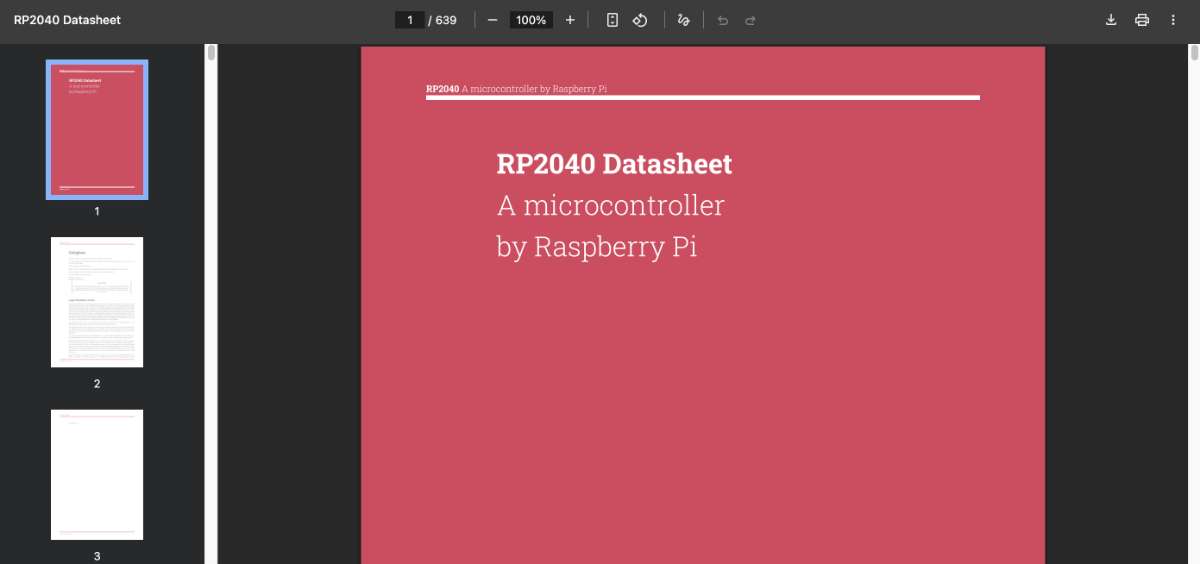This screenshot has width=1200, height=564.
Task: Click the '3' label under third thumbnail
Action: pyautogui.click(x=97, y=555)
